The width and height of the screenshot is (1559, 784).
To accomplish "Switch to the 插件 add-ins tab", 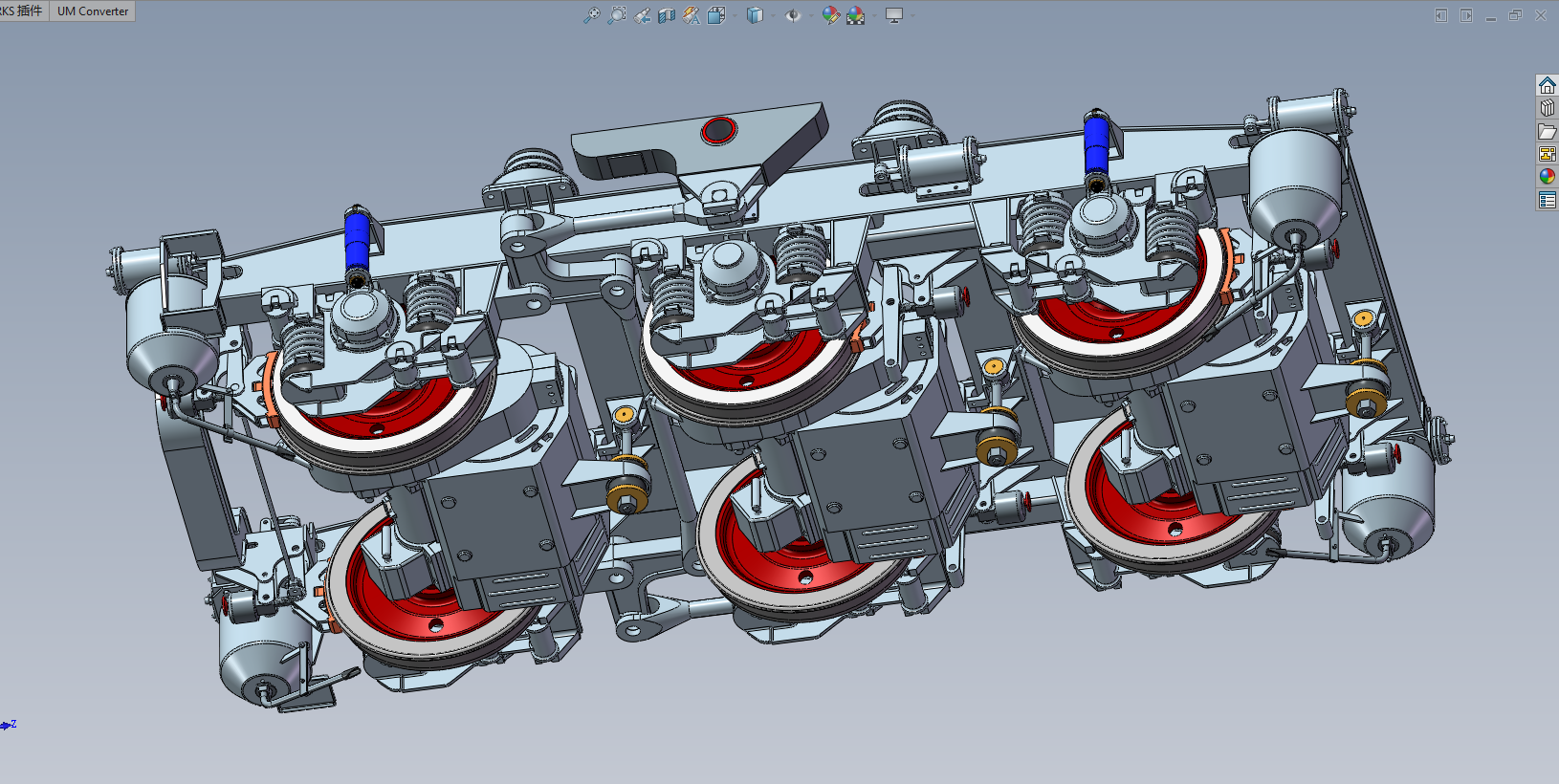I will tap(23, 11).
